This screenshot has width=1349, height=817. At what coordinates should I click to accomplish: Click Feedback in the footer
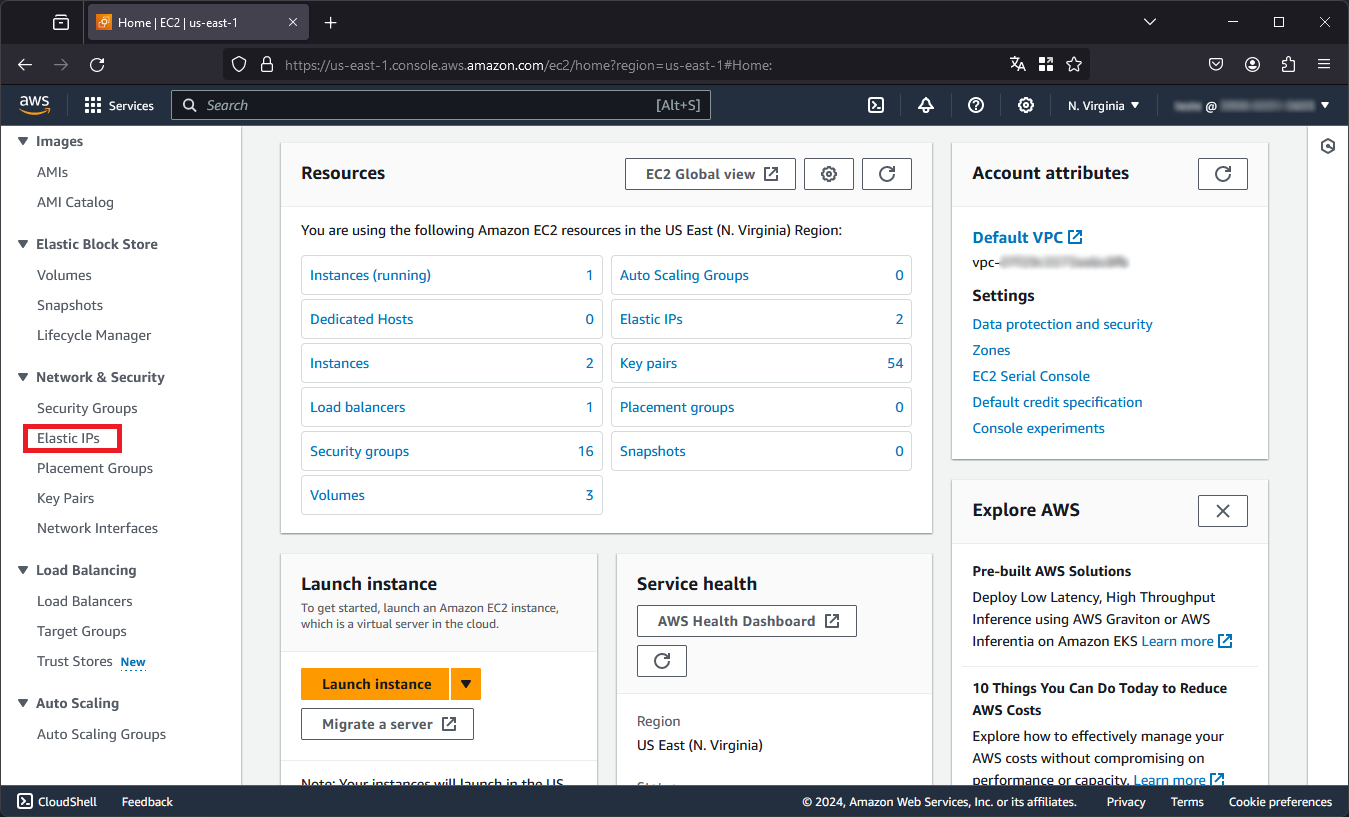(147, 802)
